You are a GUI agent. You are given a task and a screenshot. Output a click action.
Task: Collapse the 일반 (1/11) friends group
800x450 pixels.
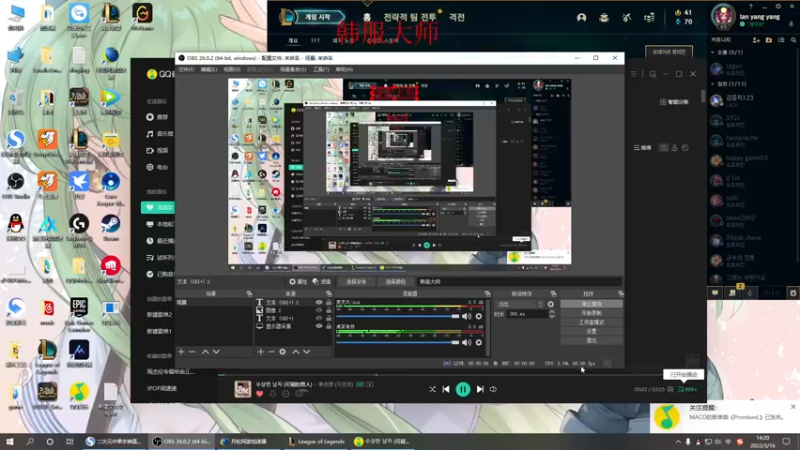point(713,84)
